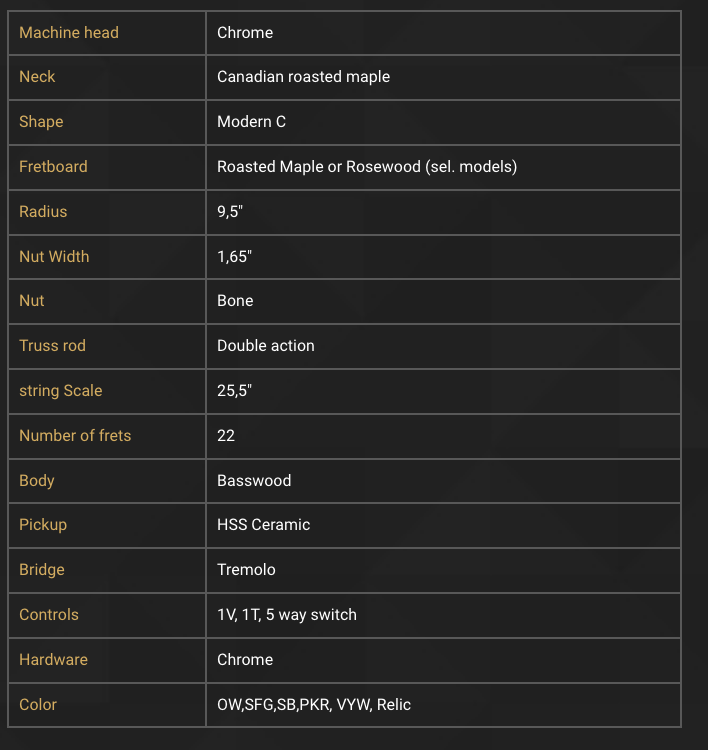The height and width of the screenshot is (750, 708).
Task: Select the OW,SFG,SB,PKR color list
Action: pyautogui.click(x=314, y=704)
